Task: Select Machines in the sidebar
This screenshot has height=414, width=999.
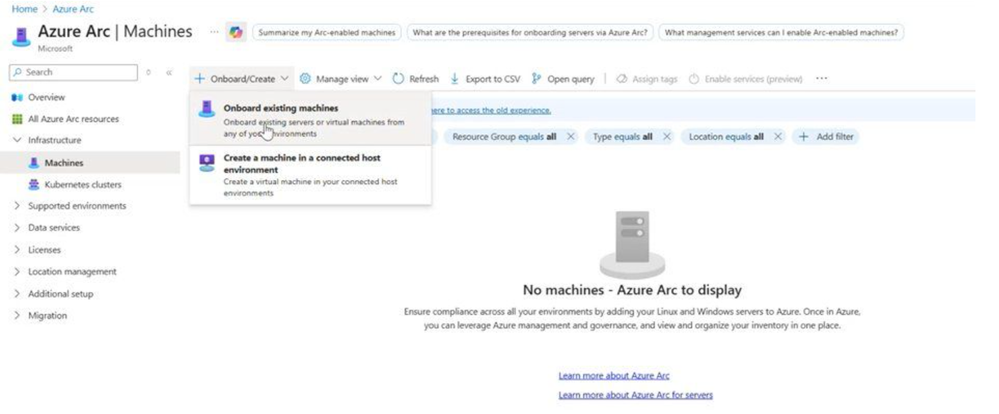Action: click(64, 163)
